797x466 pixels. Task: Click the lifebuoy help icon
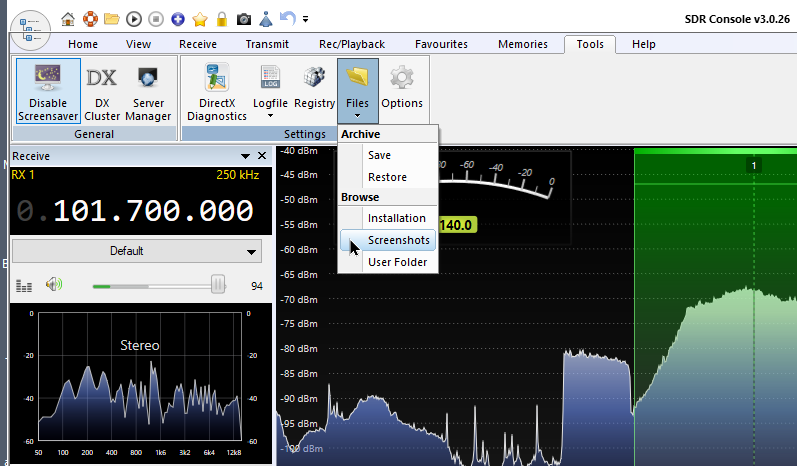pyautogui.click(x=90, y=18)
